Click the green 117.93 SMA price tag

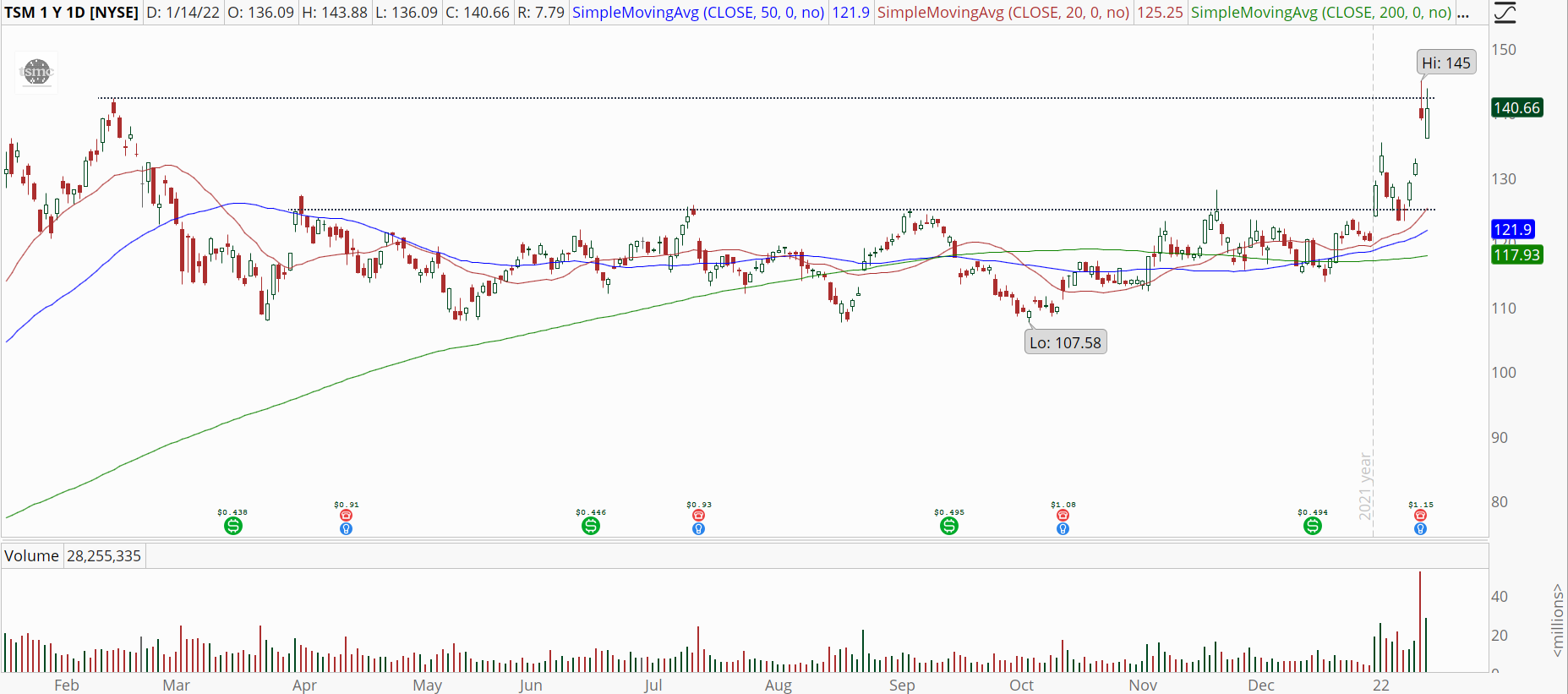1517,254
